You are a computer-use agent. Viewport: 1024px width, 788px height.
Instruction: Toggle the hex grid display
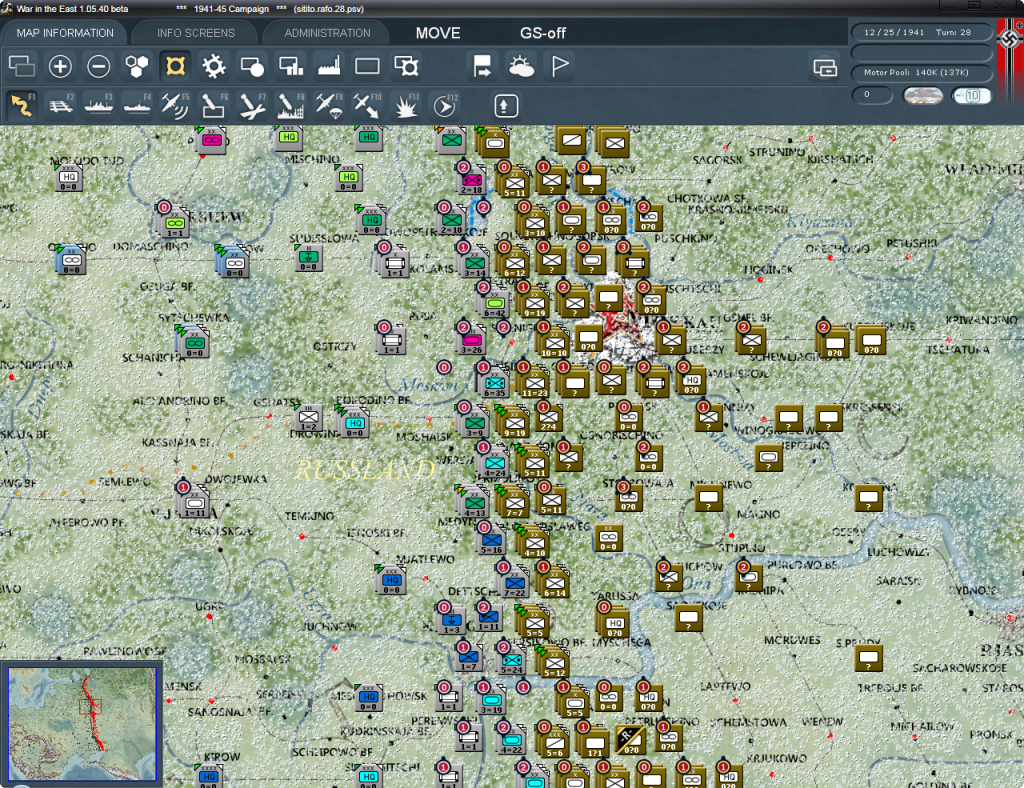(x=137, y=66)
